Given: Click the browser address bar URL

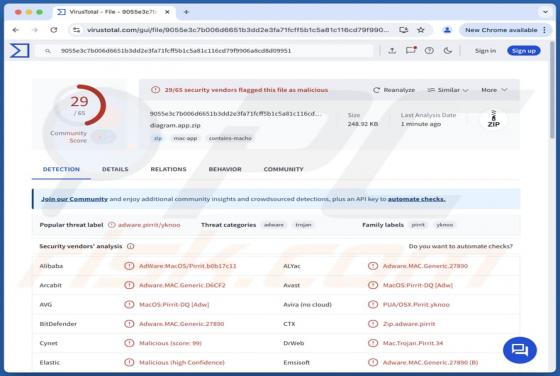Looking at the screenshot, I should pos(238,30).
